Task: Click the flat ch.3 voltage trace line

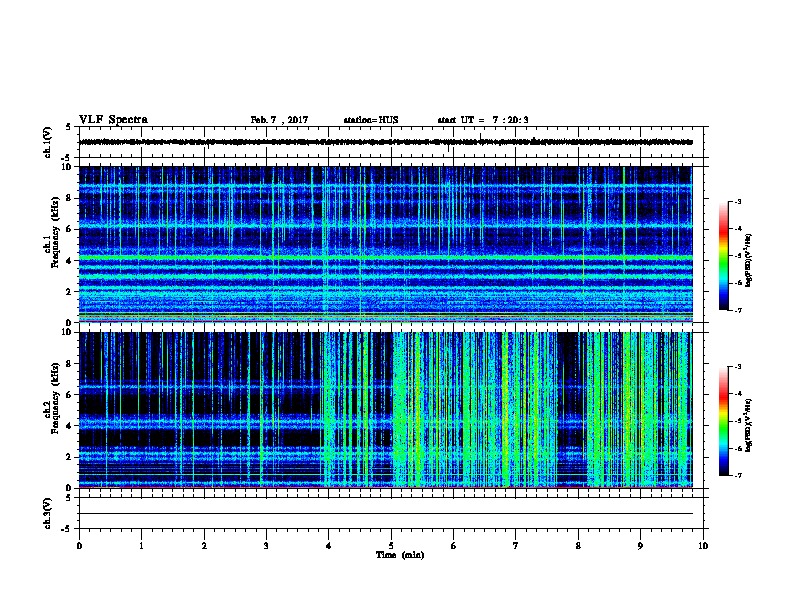Action: point(385,514)
